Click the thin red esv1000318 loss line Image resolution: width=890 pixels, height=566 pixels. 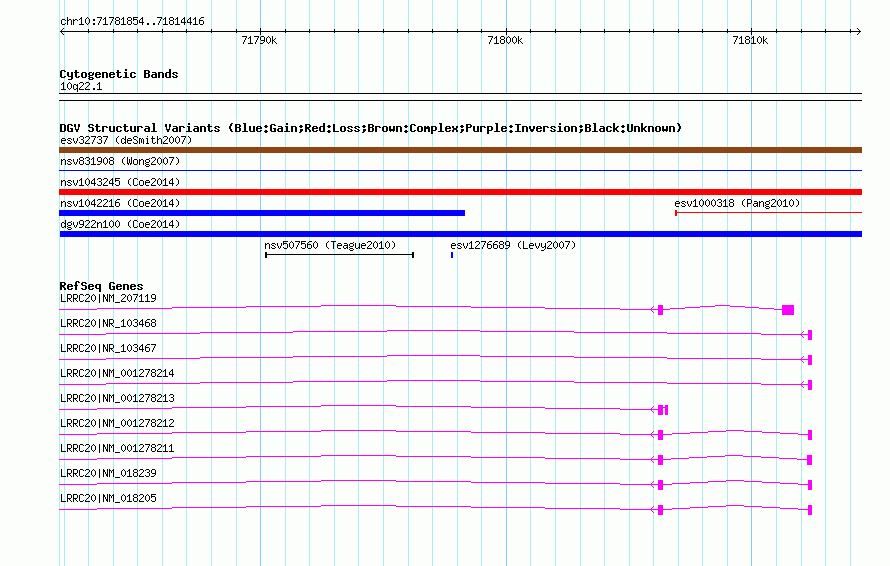coord(769,213)
